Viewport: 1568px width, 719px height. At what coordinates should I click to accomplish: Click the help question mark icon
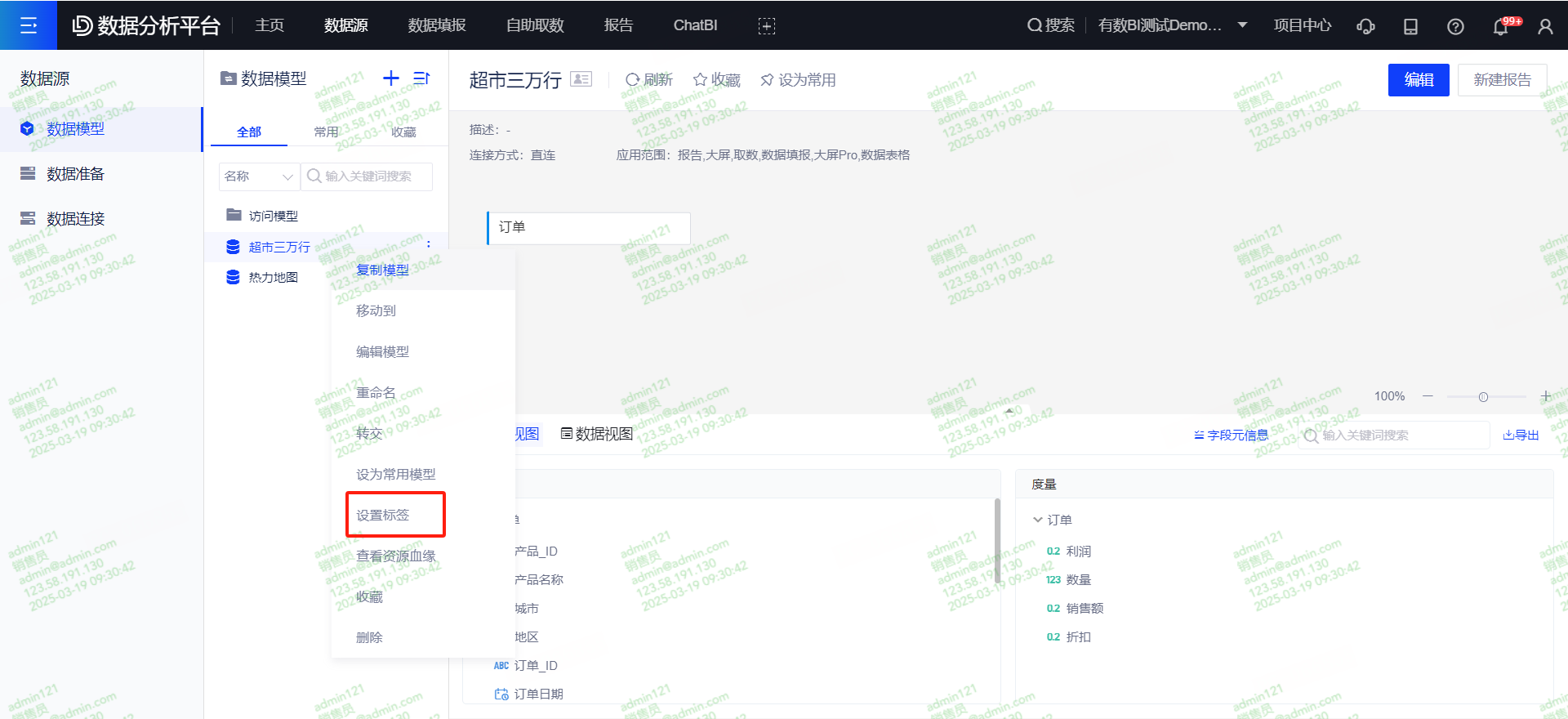pyautogui.click(x=1455, y=26)
